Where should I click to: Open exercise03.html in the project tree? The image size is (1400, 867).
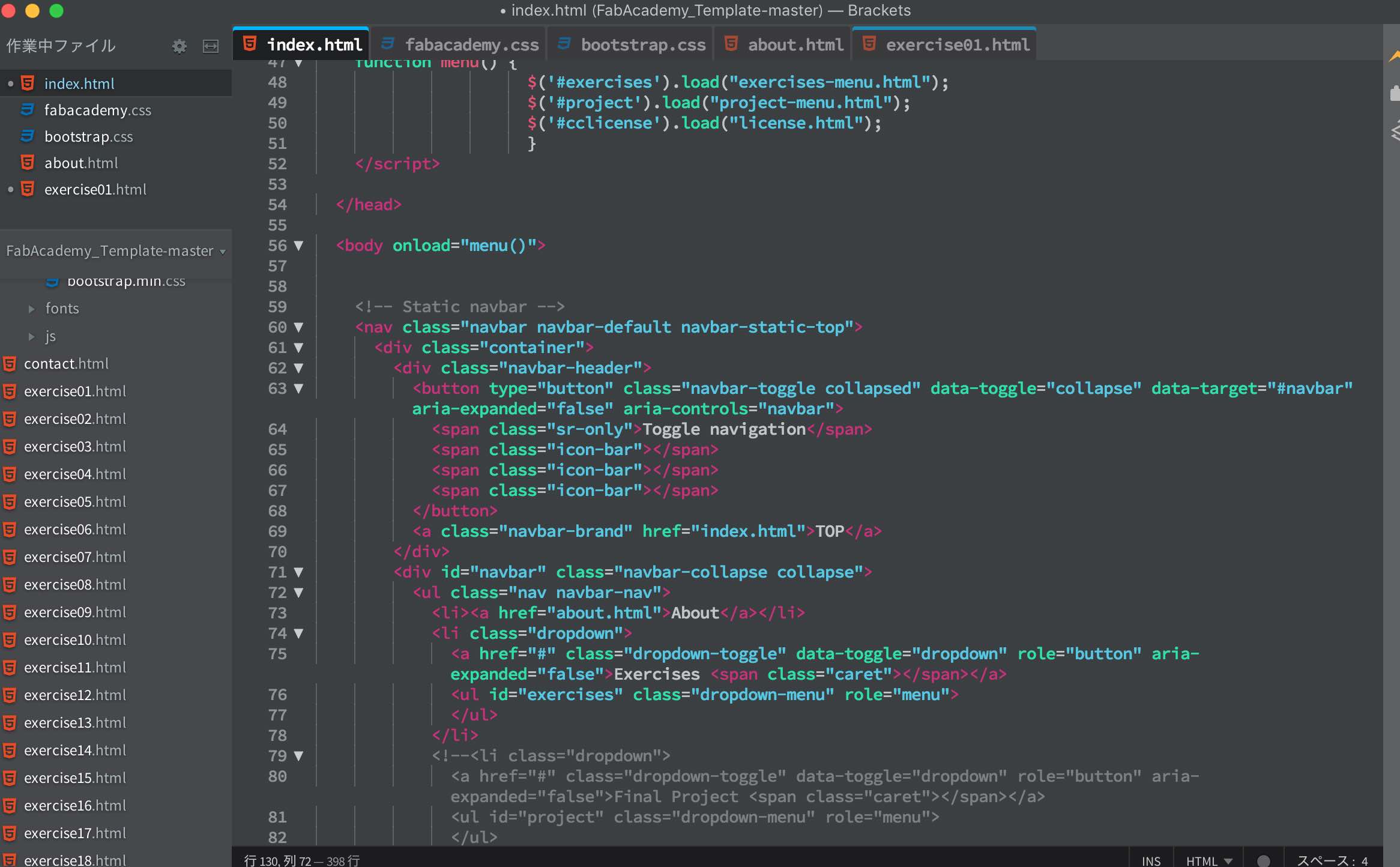(x=75, y=446)
